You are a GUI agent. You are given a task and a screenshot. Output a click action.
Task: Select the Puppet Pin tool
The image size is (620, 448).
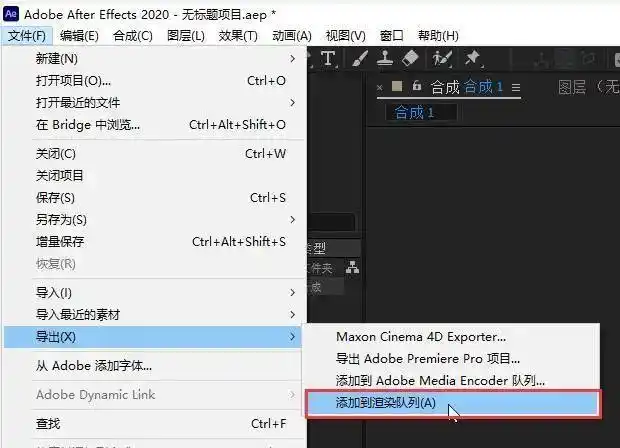point(471,59)
